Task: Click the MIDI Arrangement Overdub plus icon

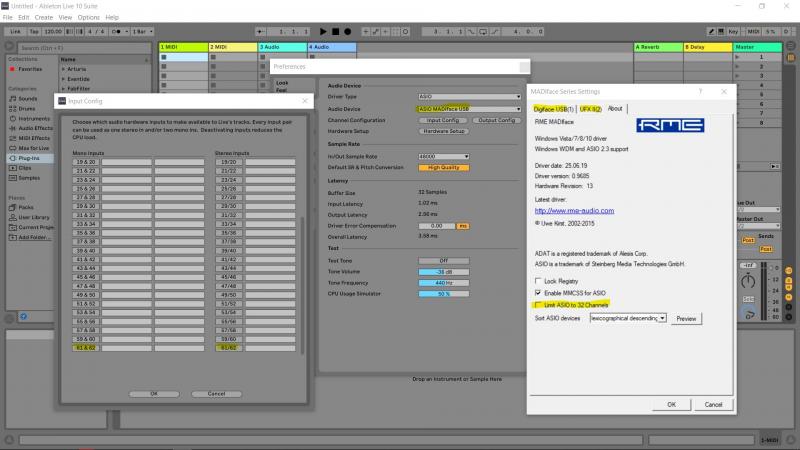Action: (x=365, y=32)
